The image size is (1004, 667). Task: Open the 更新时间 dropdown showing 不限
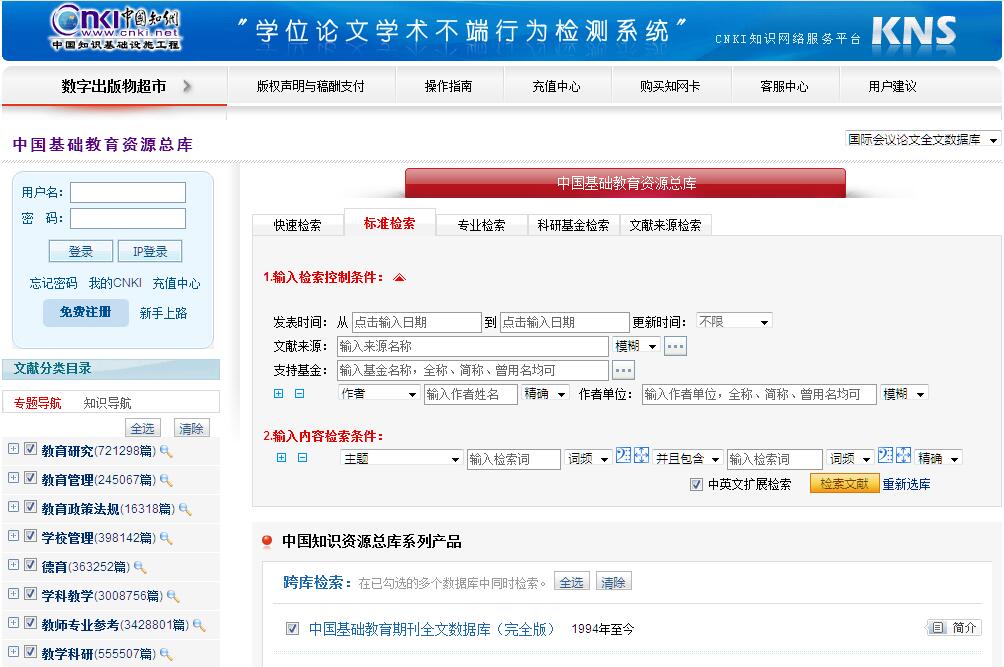(x=734, y=322)
